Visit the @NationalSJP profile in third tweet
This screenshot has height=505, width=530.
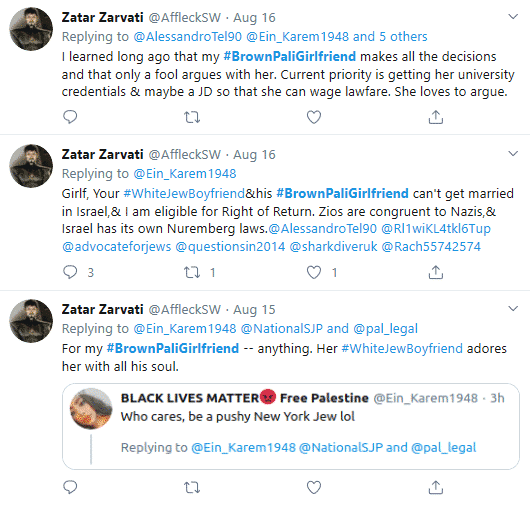tap(282, 329)
